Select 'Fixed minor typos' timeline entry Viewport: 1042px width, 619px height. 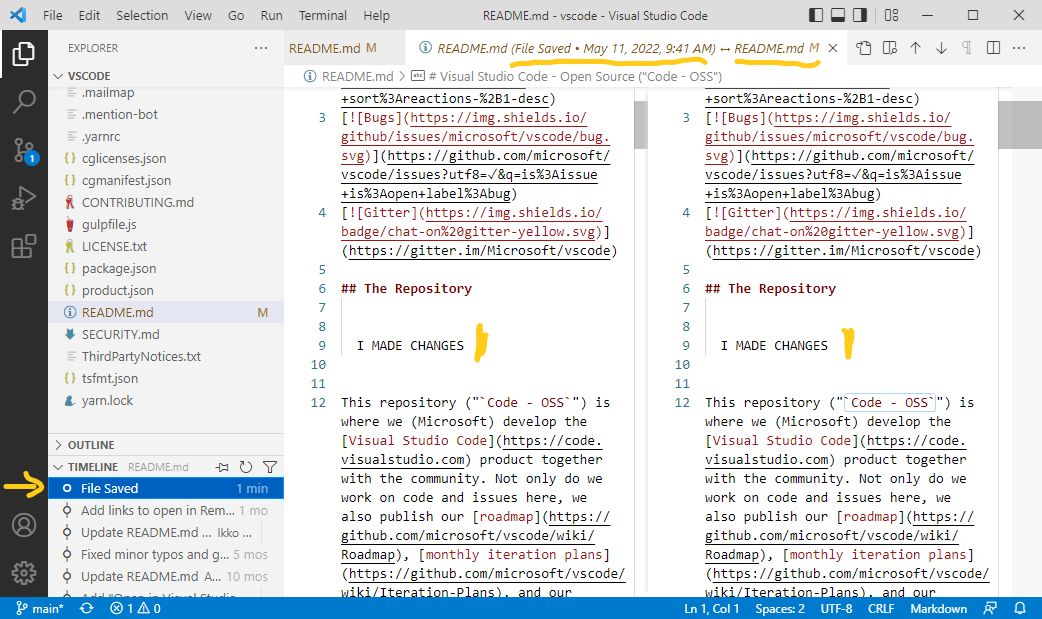tap(166, 554)
